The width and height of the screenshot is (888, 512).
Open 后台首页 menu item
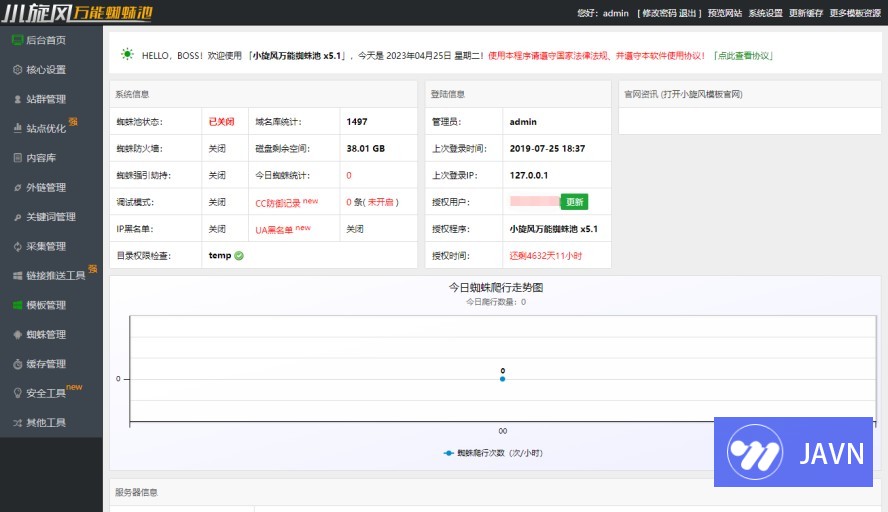click(x=45, y=40)
